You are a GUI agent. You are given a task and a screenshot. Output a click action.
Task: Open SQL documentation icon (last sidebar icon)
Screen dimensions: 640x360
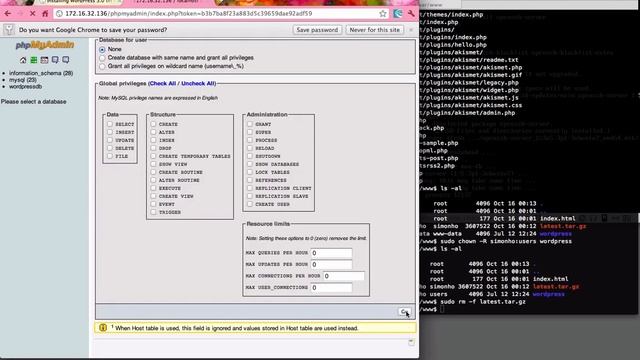pos(65,60)
